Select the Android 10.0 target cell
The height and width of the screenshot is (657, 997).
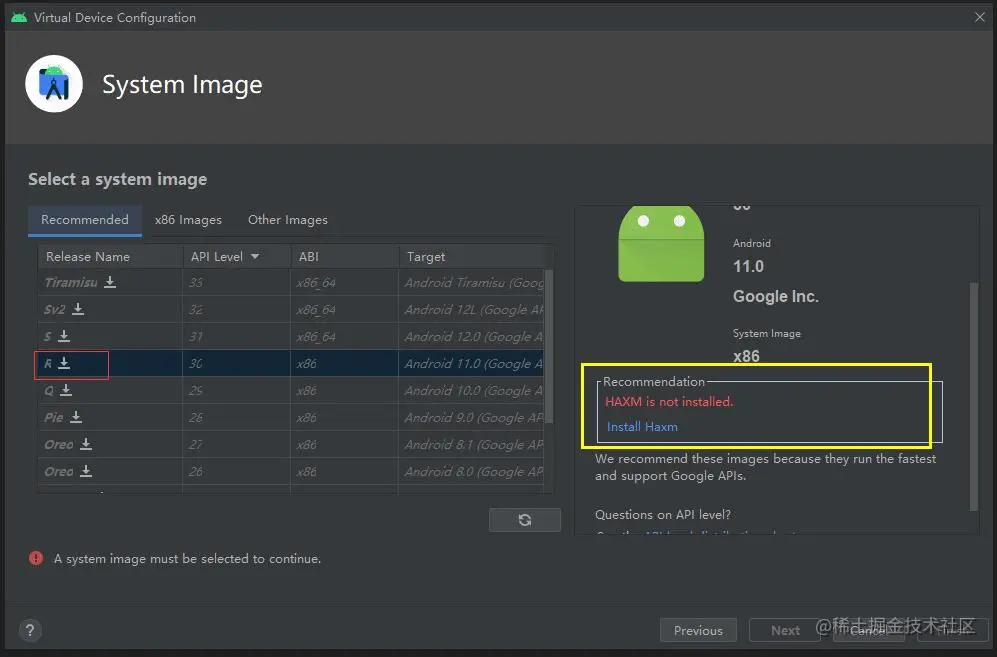coord(472,391)
